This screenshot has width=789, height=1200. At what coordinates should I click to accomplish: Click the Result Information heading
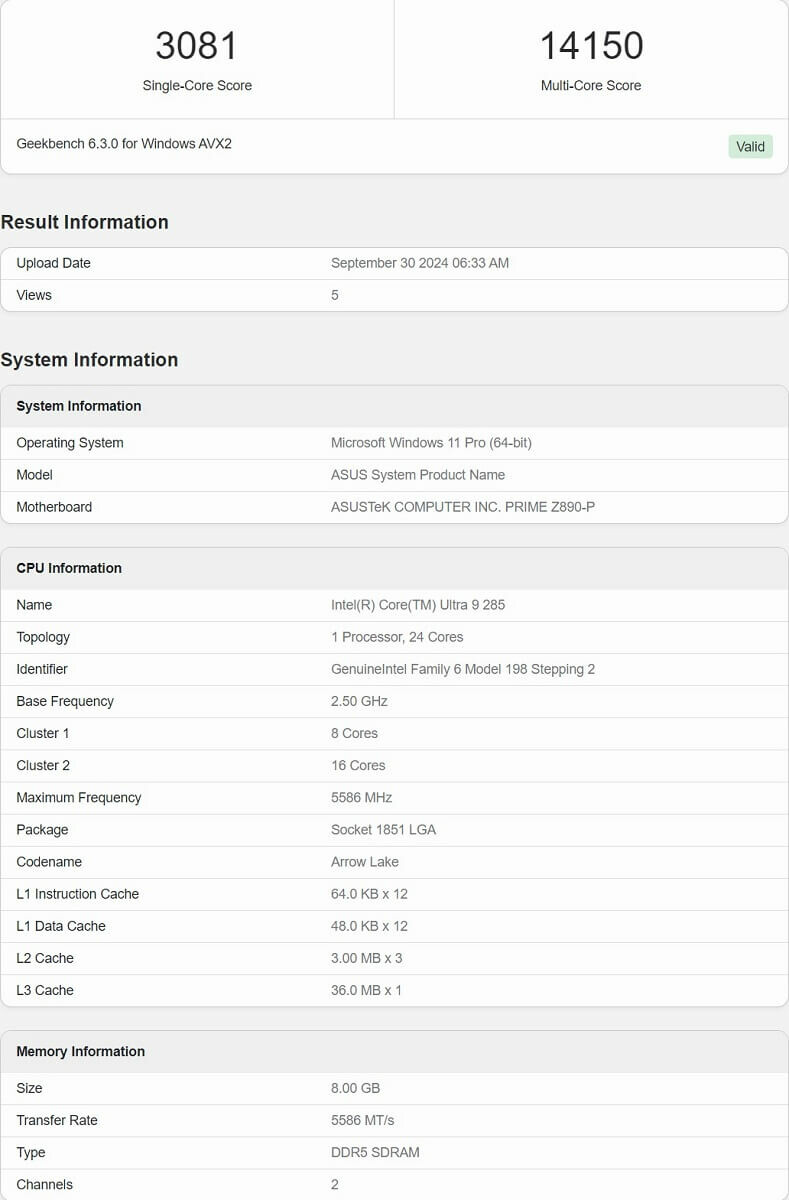click(84, 222)
